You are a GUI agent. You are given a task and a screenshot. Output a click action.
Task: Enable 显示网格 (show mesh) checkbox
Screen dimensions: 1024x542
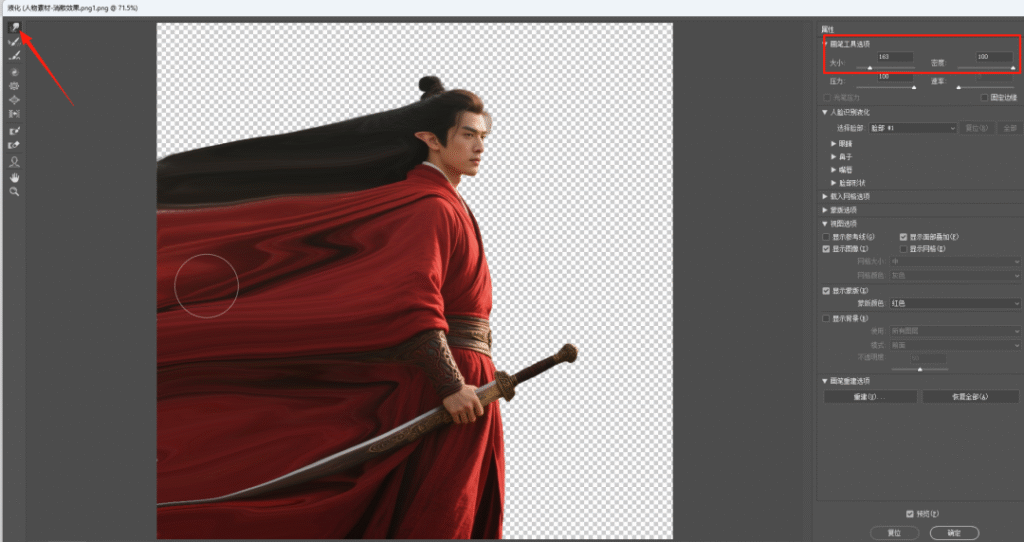(904, 249)
